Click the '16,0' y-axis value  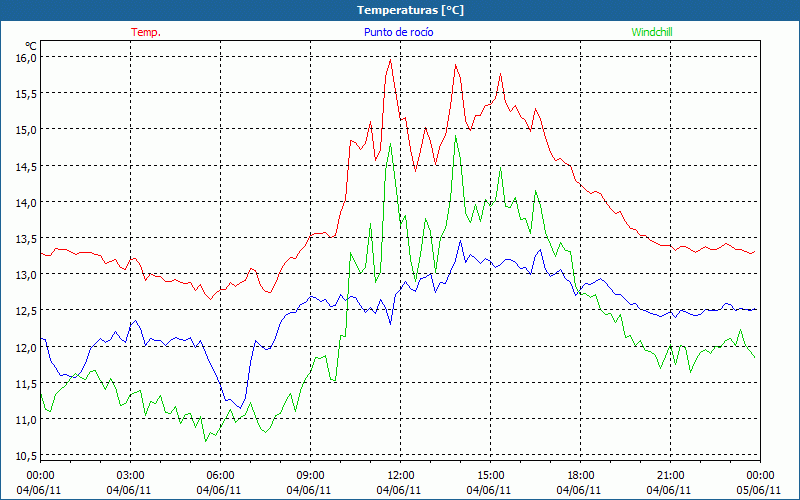pos(26,57)
